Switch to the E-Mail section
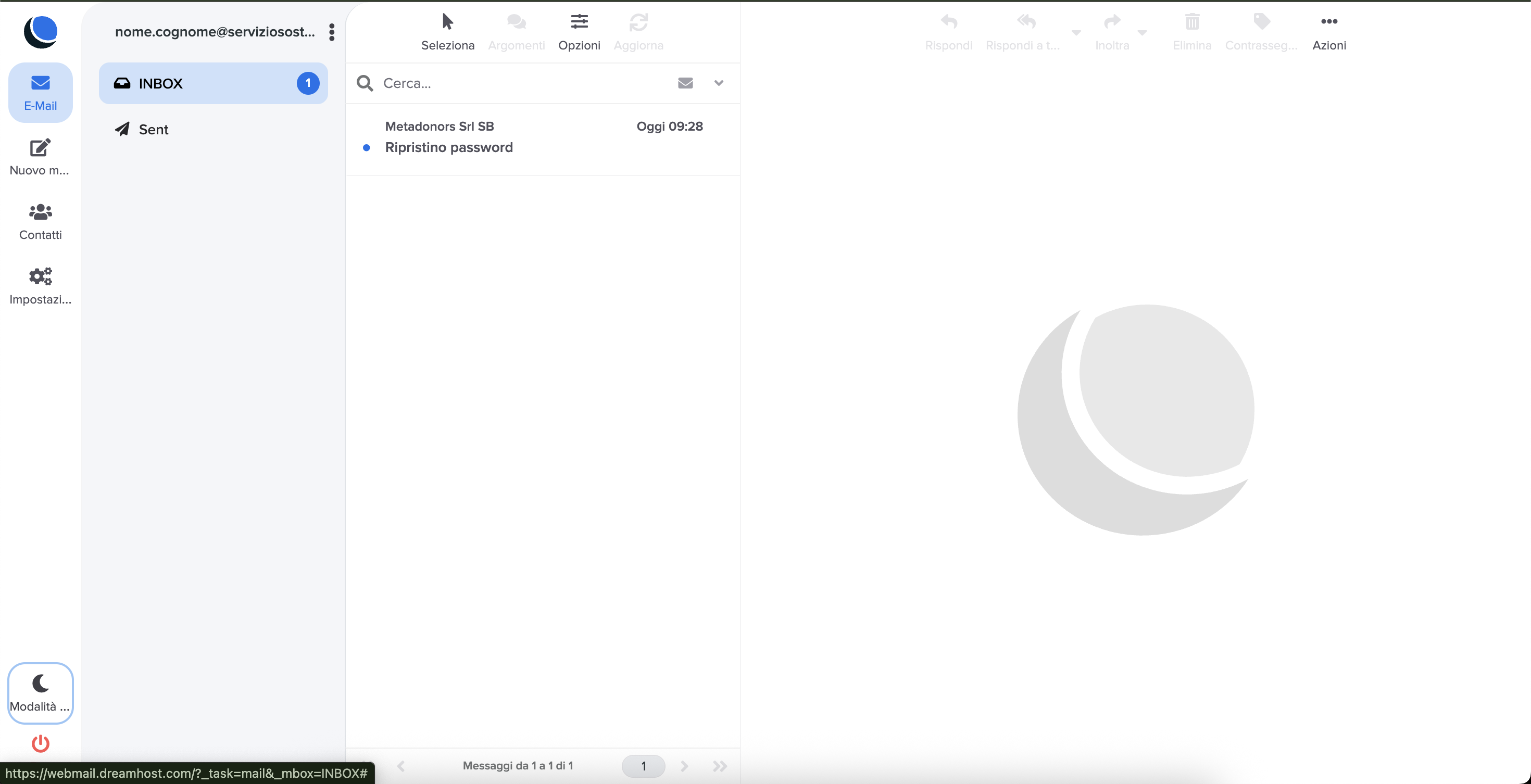Viewport: 1531px width, 784px height. 40,93
